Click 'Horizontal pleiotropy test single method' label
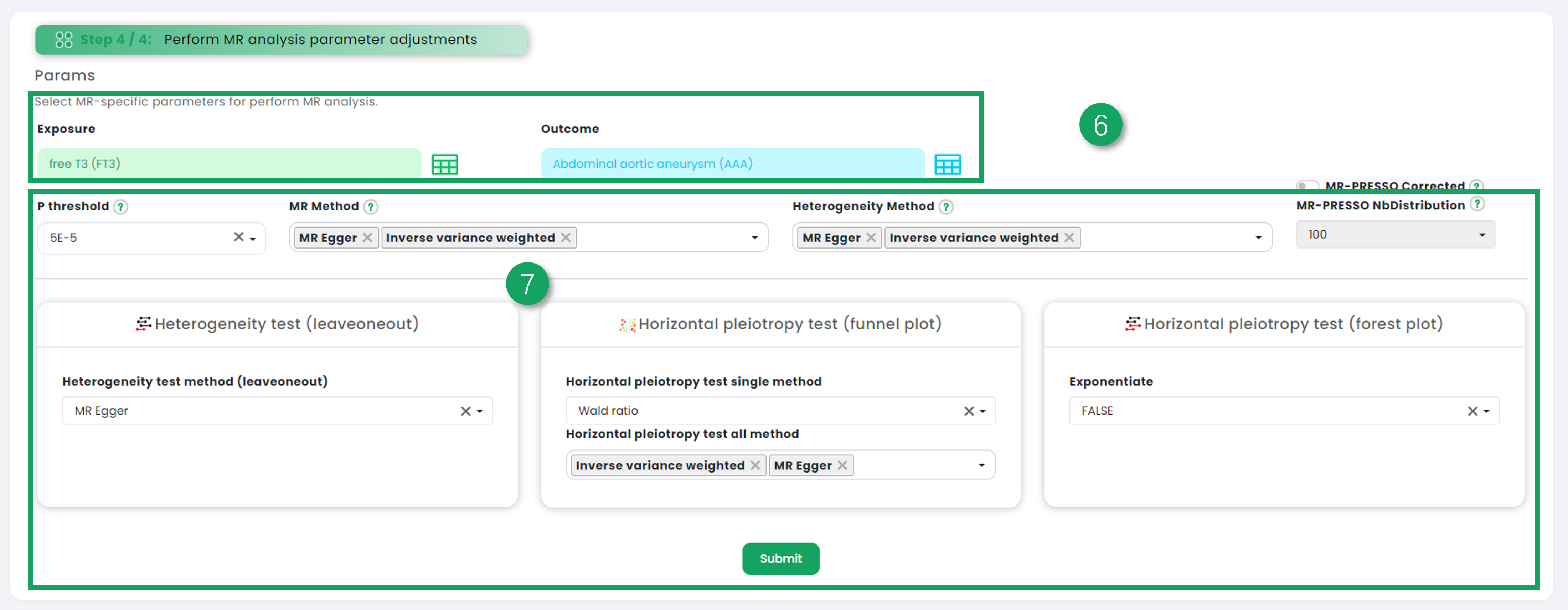 point(693,381)
